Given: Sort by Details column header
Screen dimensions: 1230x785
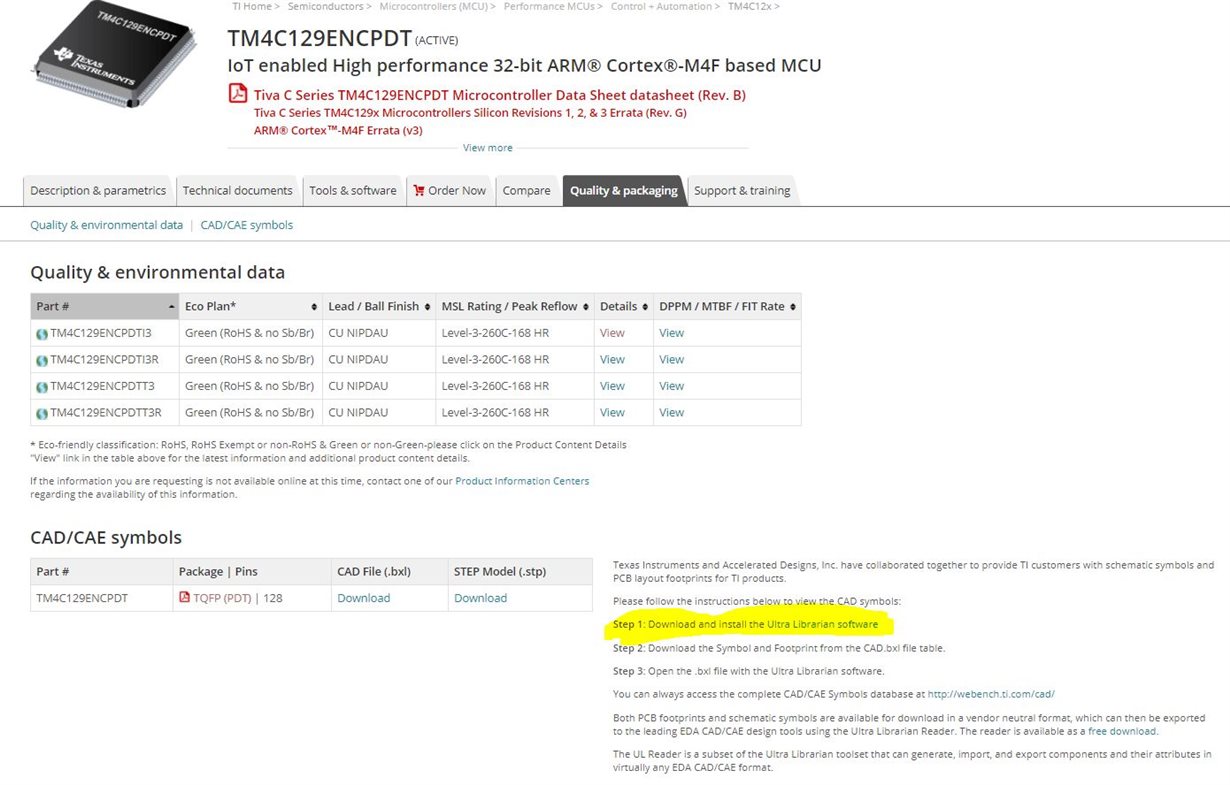Looking at the screenshot, I should [623, 306].
